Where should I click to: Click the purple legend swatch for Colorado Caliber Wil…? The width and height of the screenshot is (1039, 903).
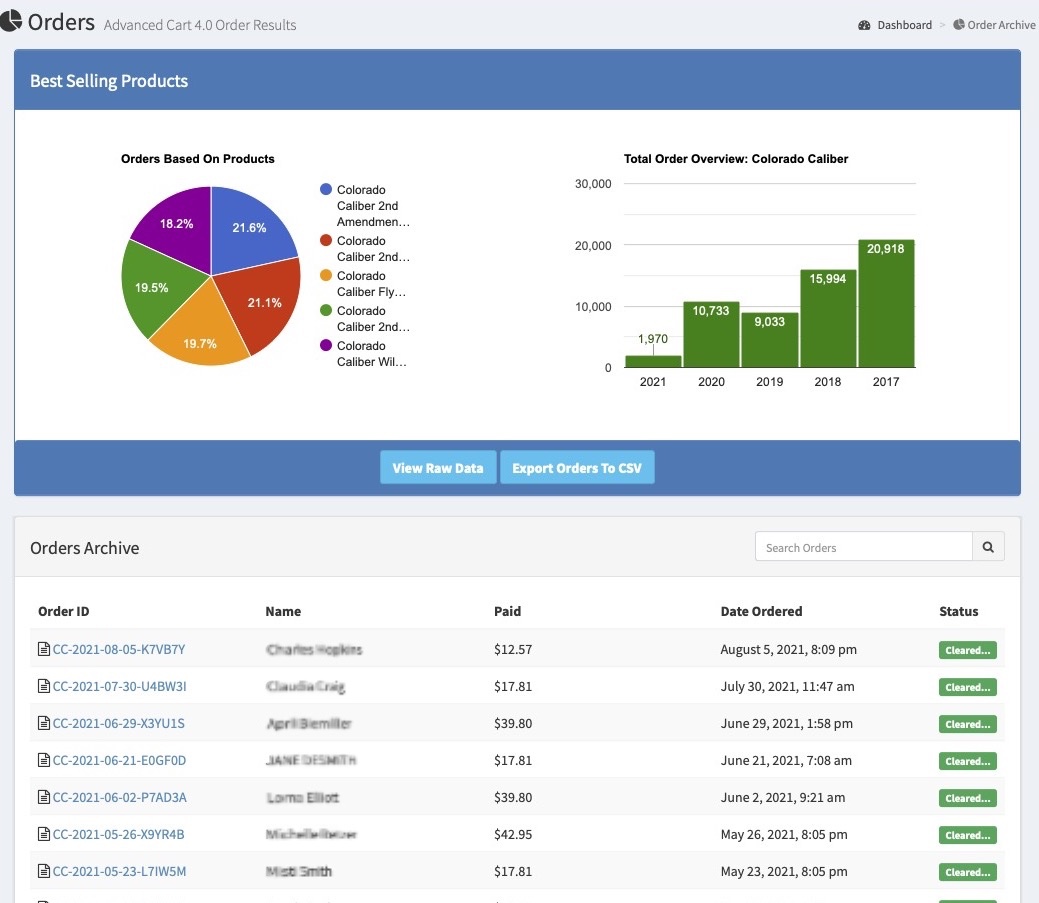tap(326, 345)
